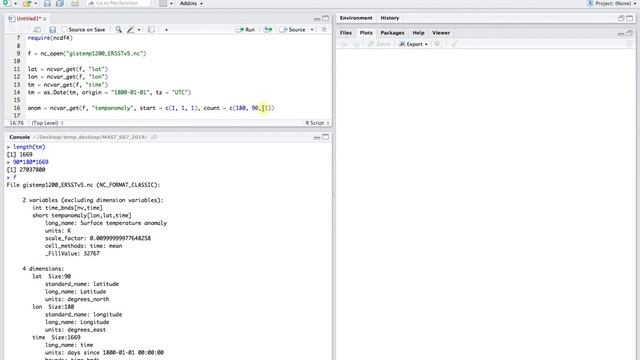
Task: Click the Open File folder icon
Action: [x=27, y=3]
